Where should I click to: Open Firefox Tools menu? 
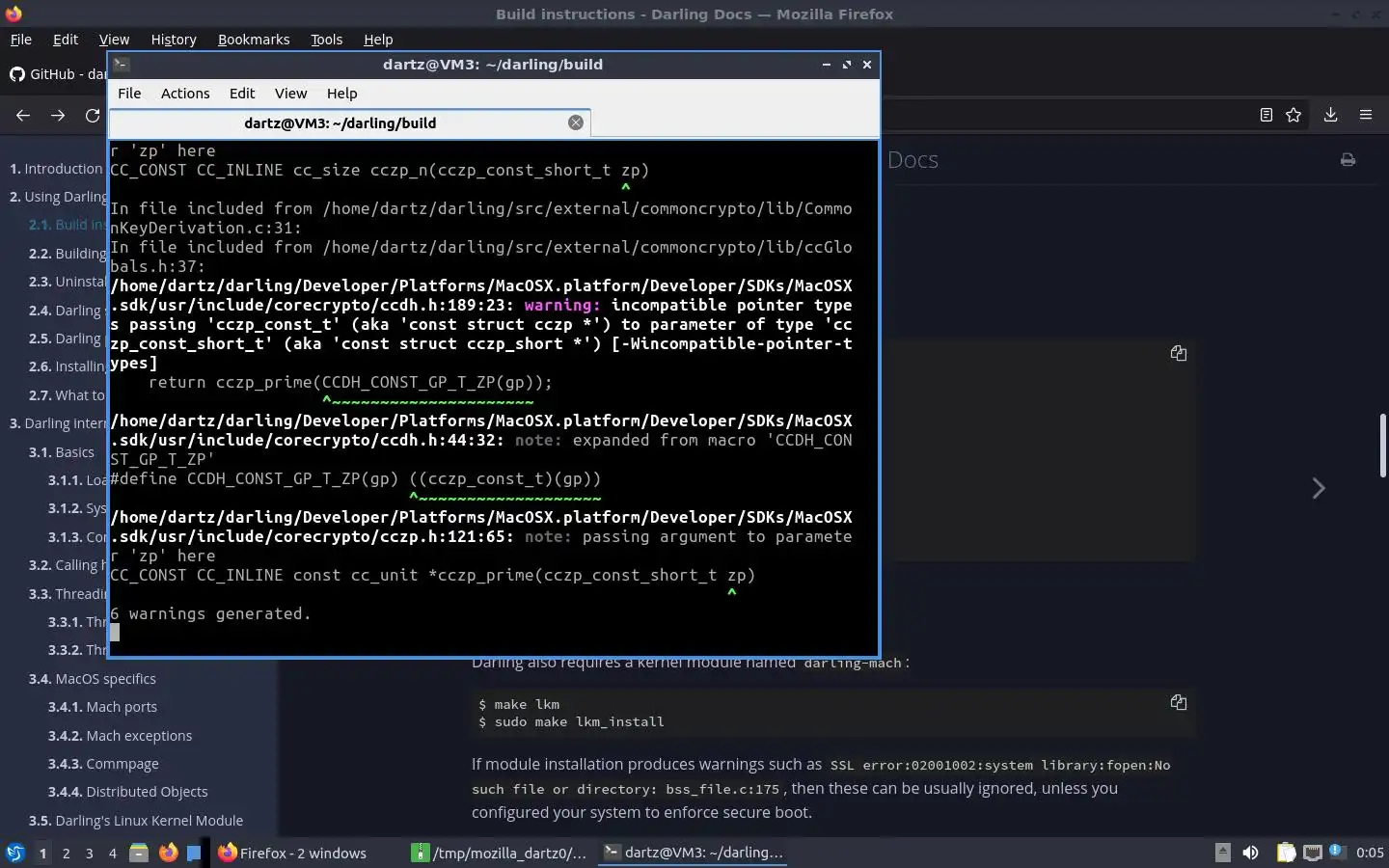click(326, 40)
